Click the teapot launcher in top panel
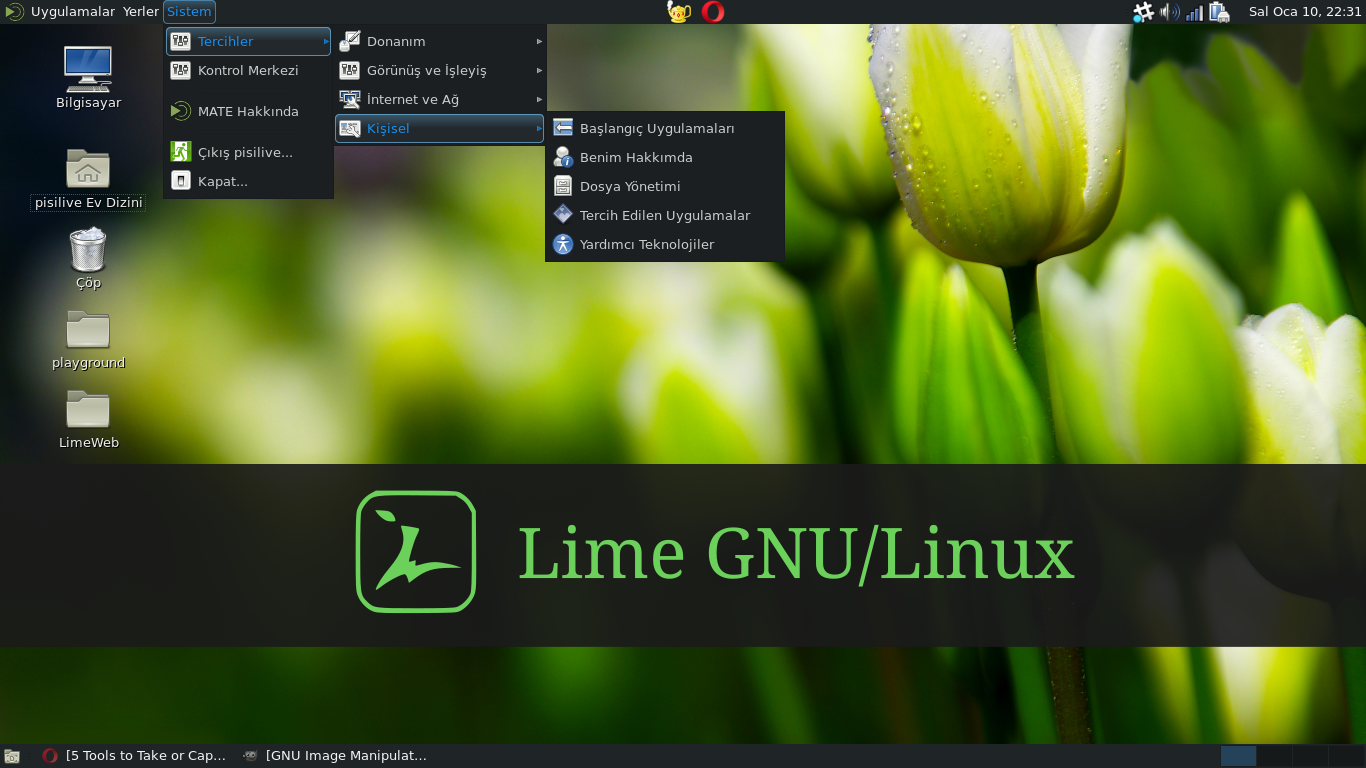Screen dimensions: 1366x768 click(679, 12)
